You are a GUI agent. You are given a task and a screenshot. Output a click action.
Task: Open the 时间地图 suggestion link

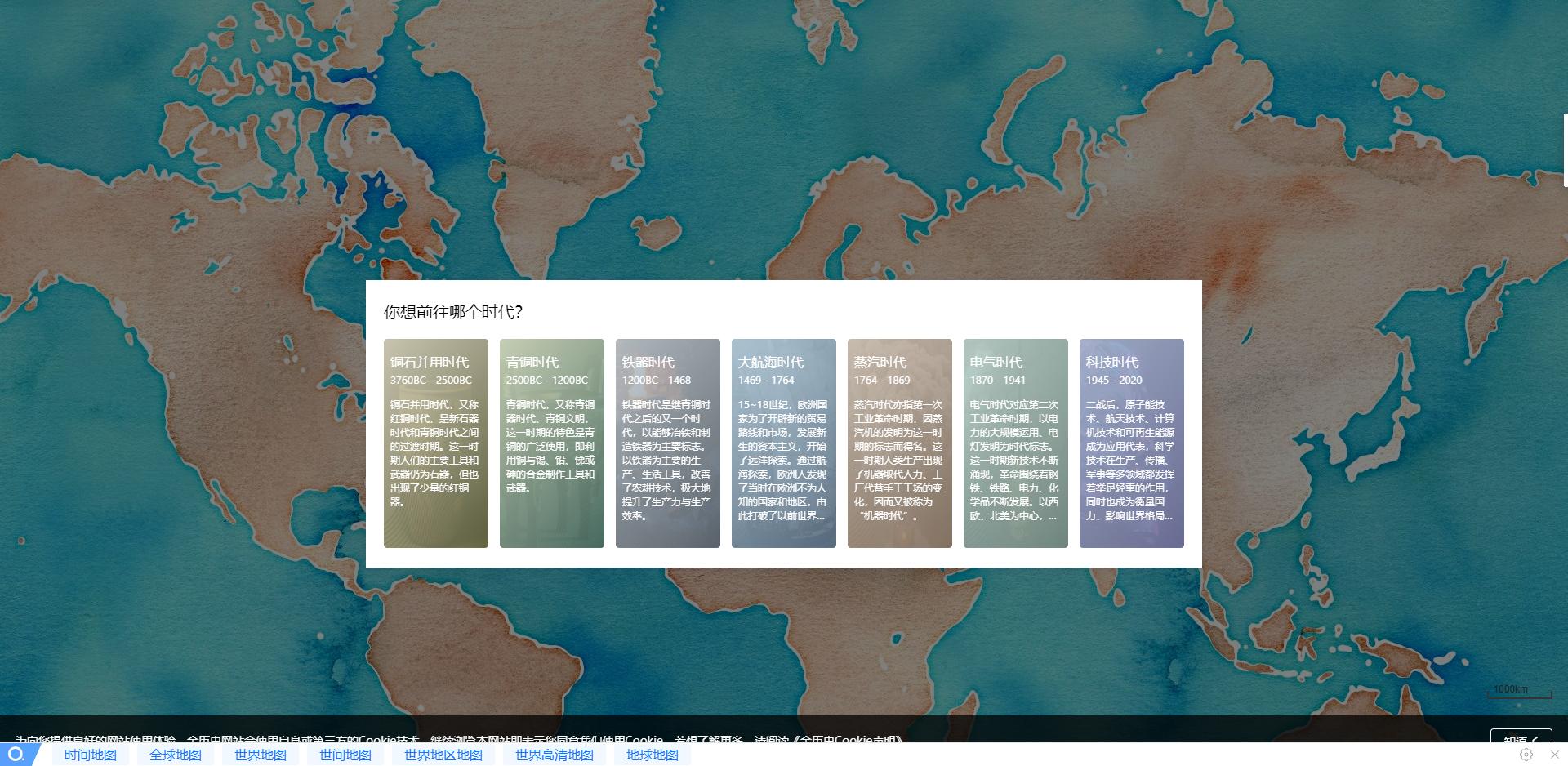pos(91,755)
